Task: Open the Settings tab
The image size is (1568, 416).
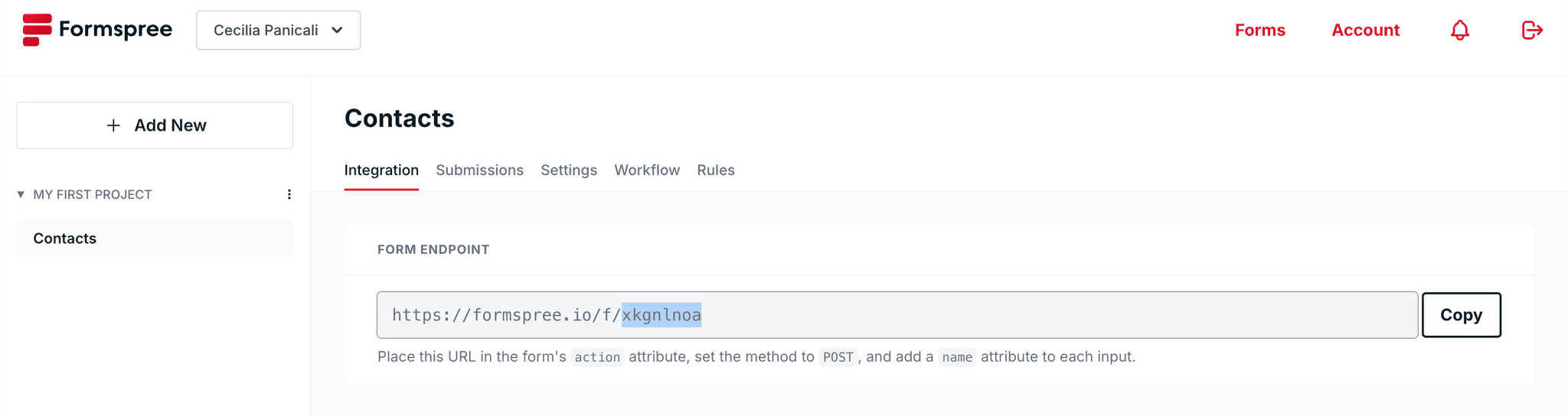Action: coord(569,170)
